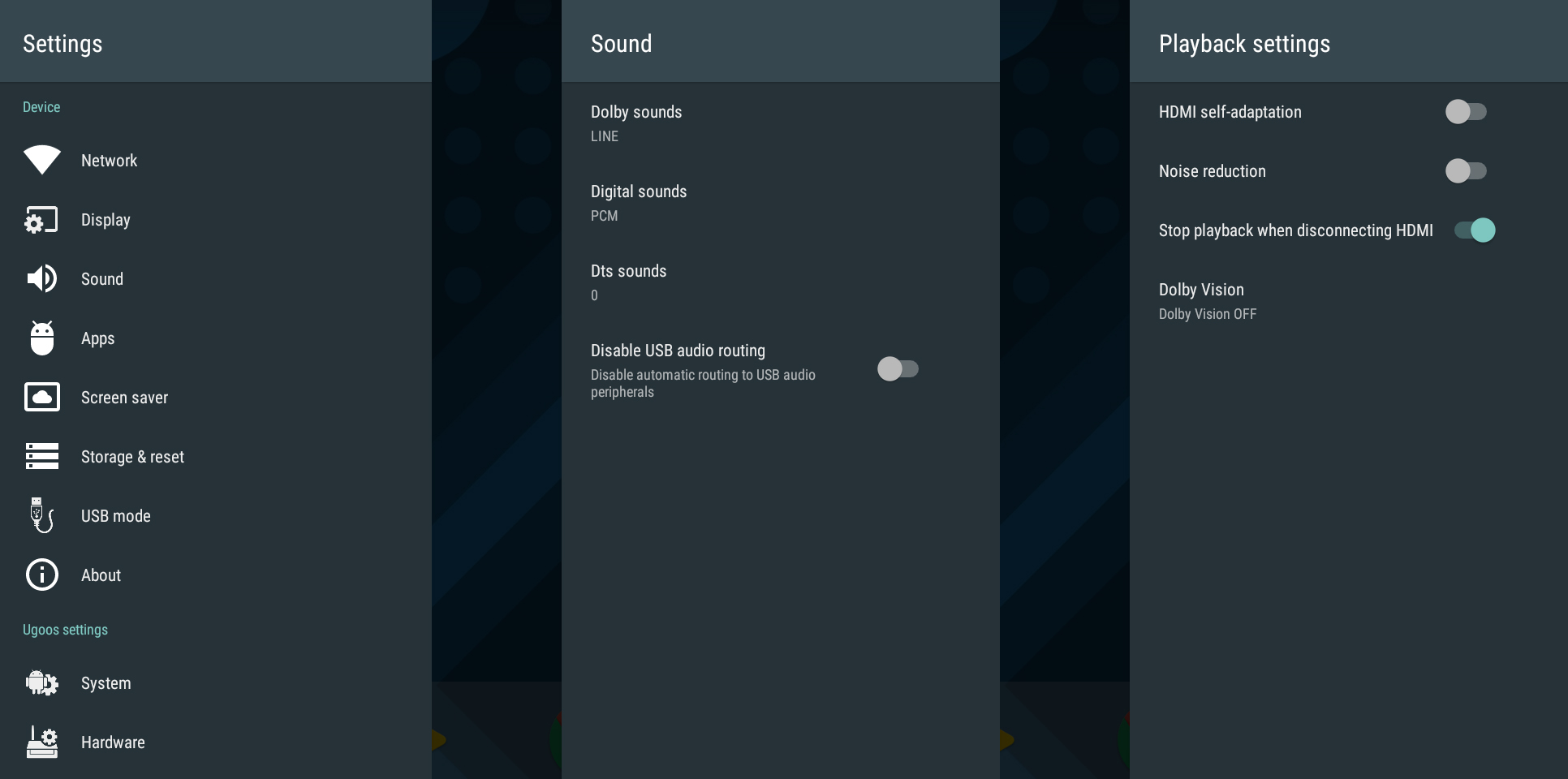The height and width of the screenshot is (779, 1568).
Task: Go to the Apps menu entry
Action: [x=216, y=338]
